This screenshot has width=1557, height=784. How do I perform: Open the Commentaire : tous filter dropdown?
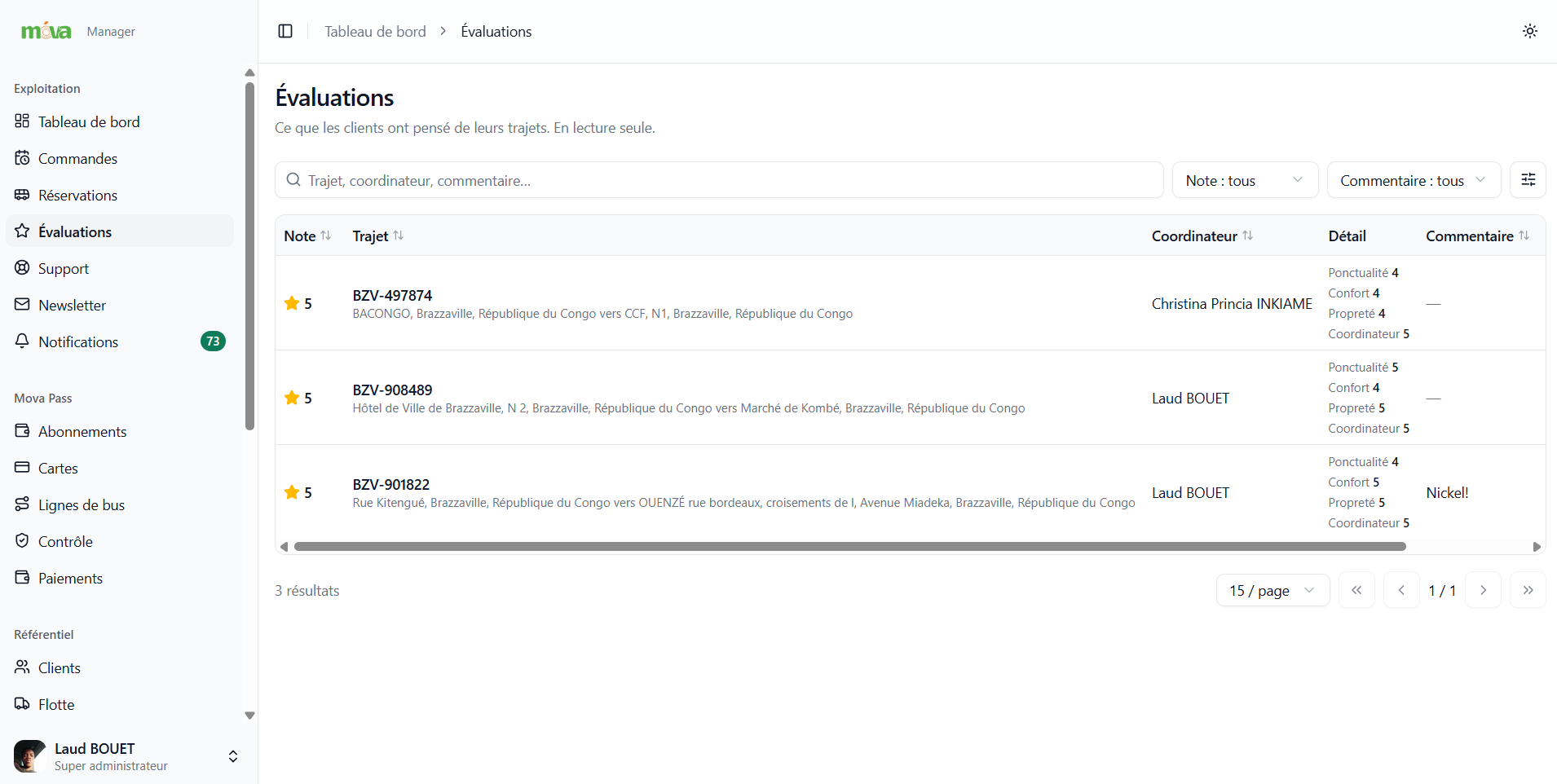click(1414, 180)
